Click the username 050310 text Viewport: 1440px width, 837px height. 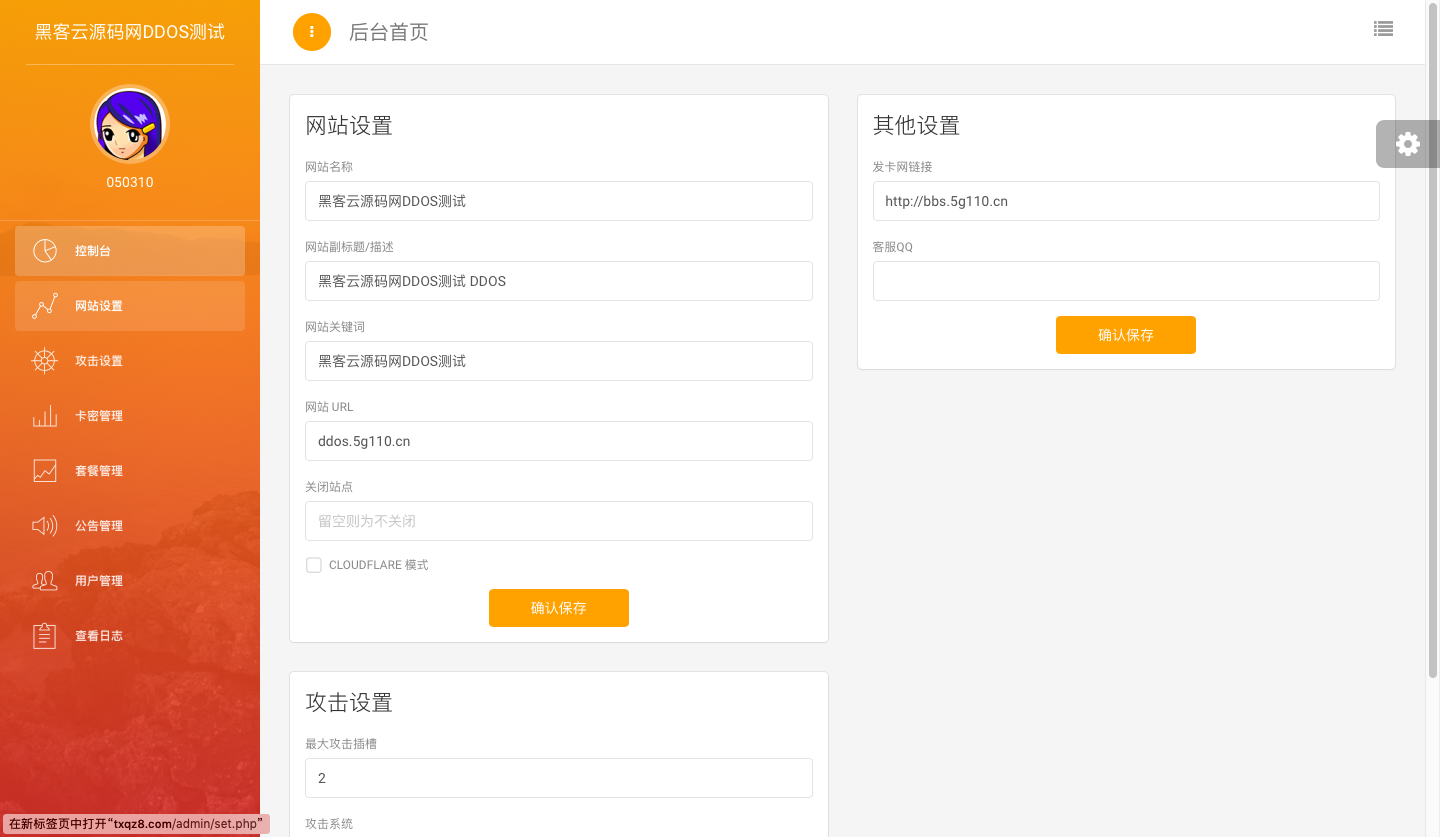(130, 183)
